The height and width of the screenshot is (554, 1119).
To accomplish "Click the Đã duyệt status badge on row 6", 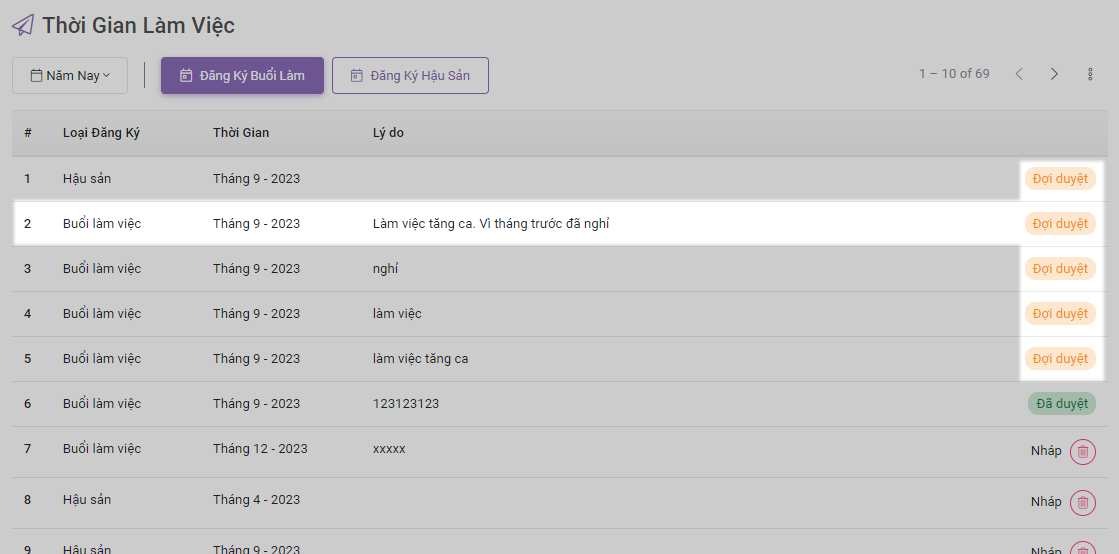I will click(1061, 404).
